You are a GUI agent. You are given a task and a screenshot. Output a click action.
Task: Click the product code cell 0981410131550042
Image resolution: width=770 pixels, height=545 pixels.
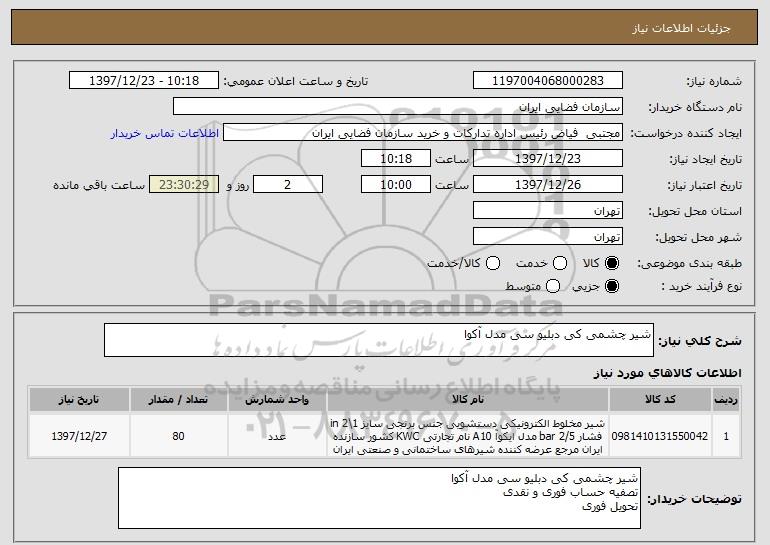click(660, 436)
